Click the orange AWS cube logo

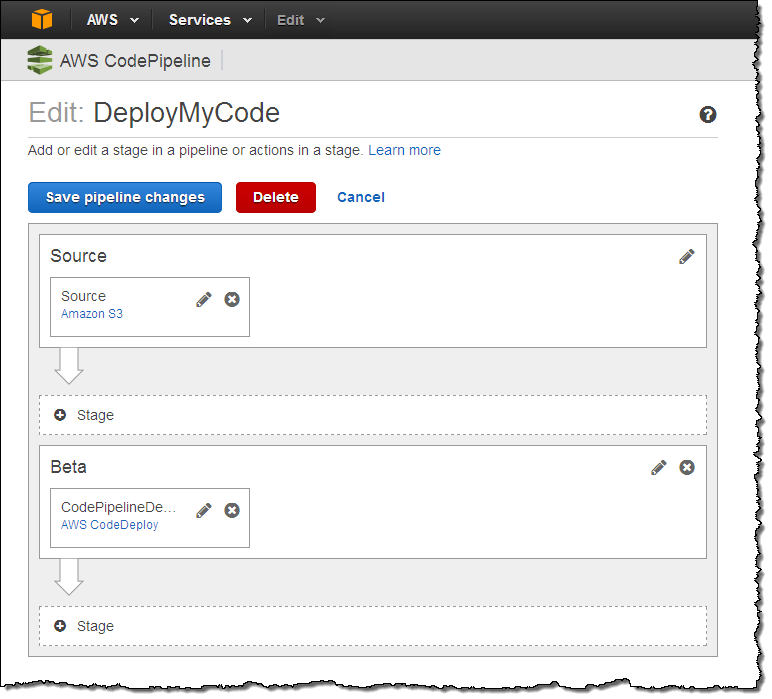39,19
